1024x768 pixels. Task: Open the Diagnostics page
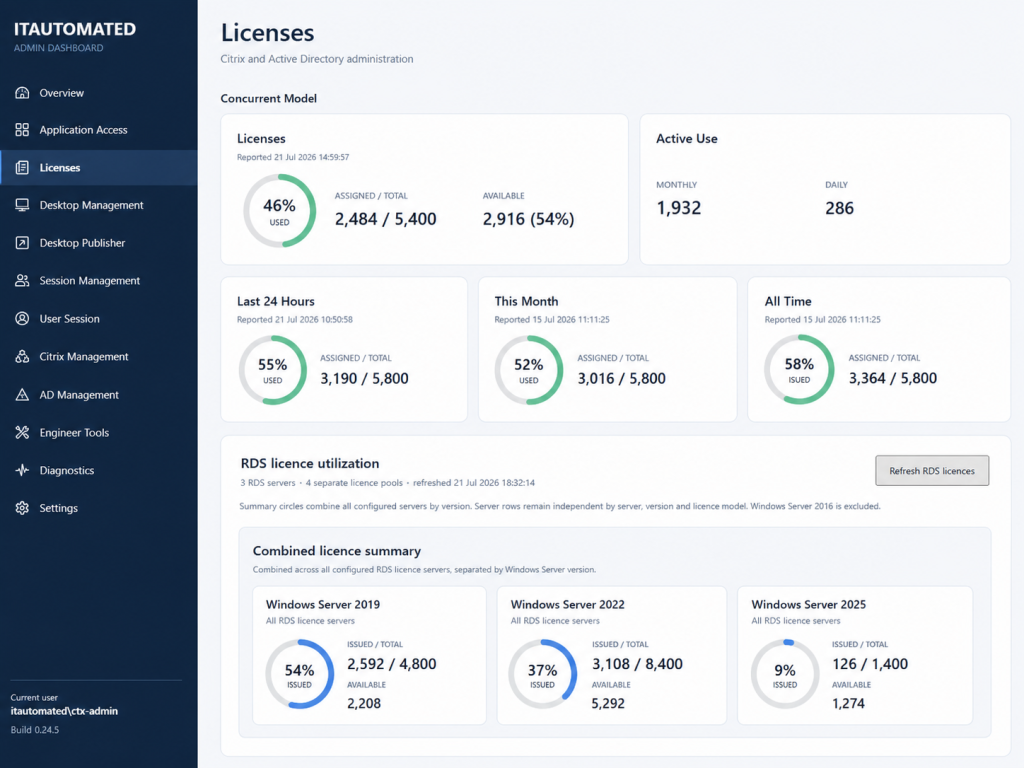pos(99,470)
